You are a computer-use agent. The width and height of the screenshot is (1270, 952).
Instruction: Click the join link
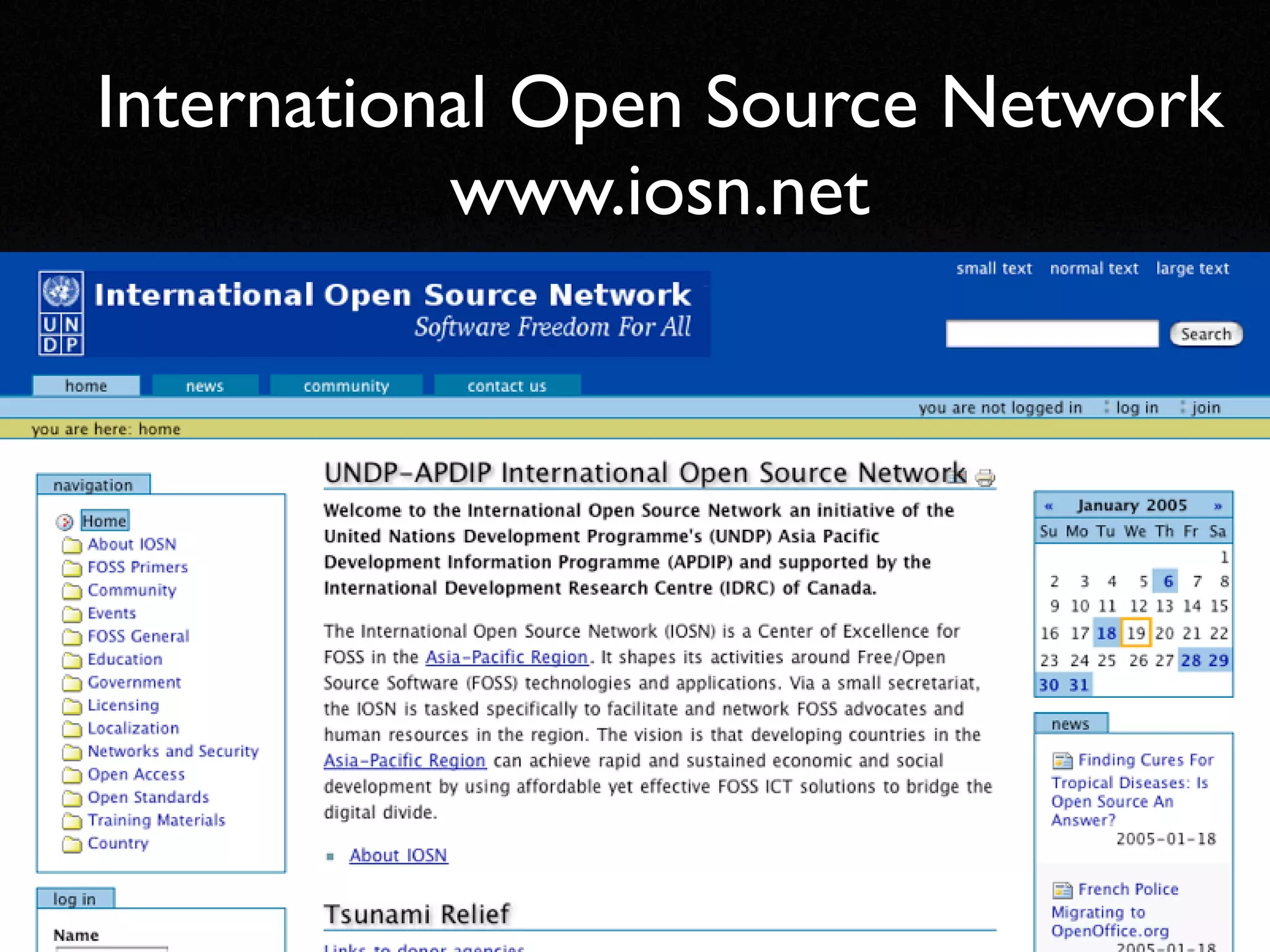pos(1206,407)
